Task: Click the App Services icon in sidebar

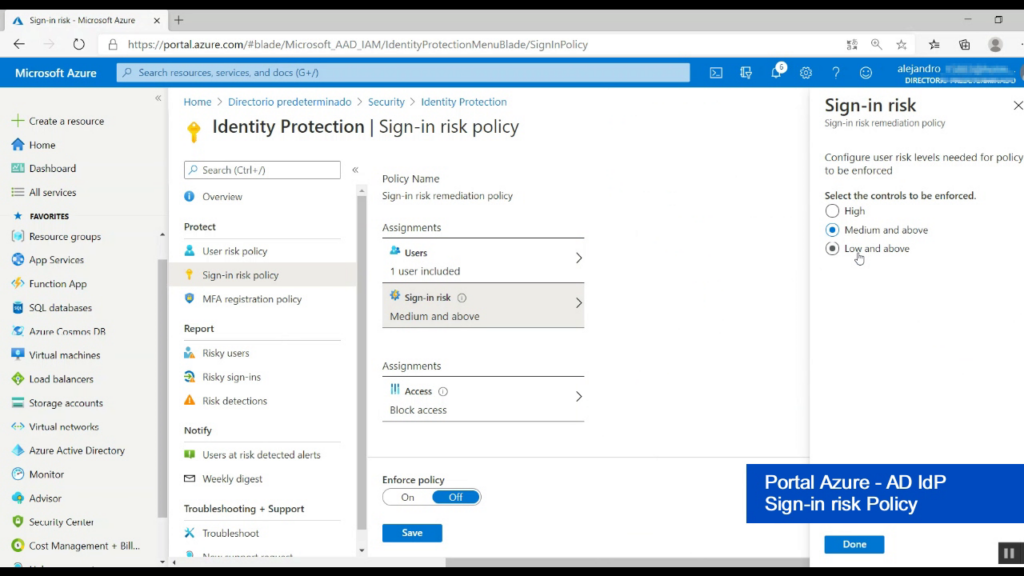Action: tap(18, 260)
